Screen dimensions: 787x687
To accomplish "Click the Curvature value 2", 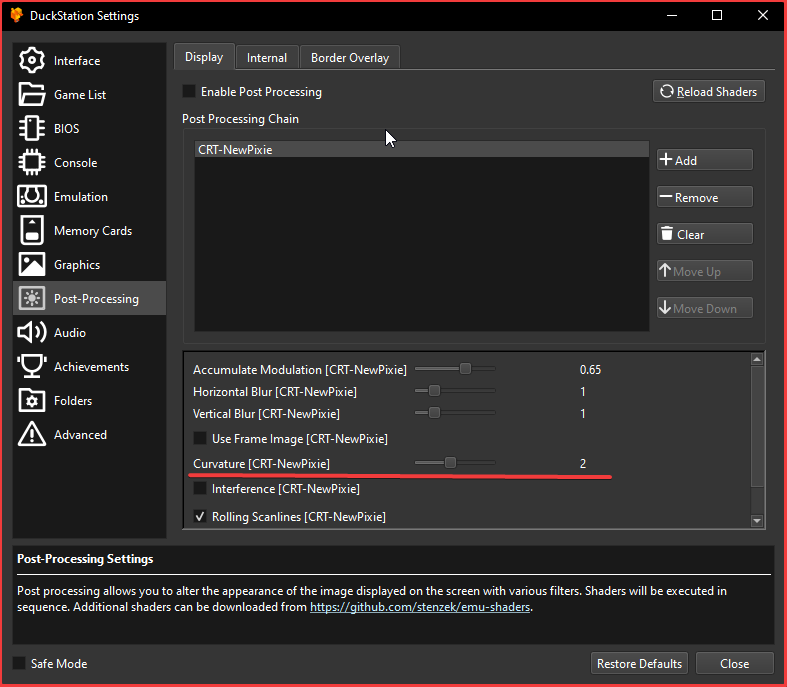I will (583, 464).
